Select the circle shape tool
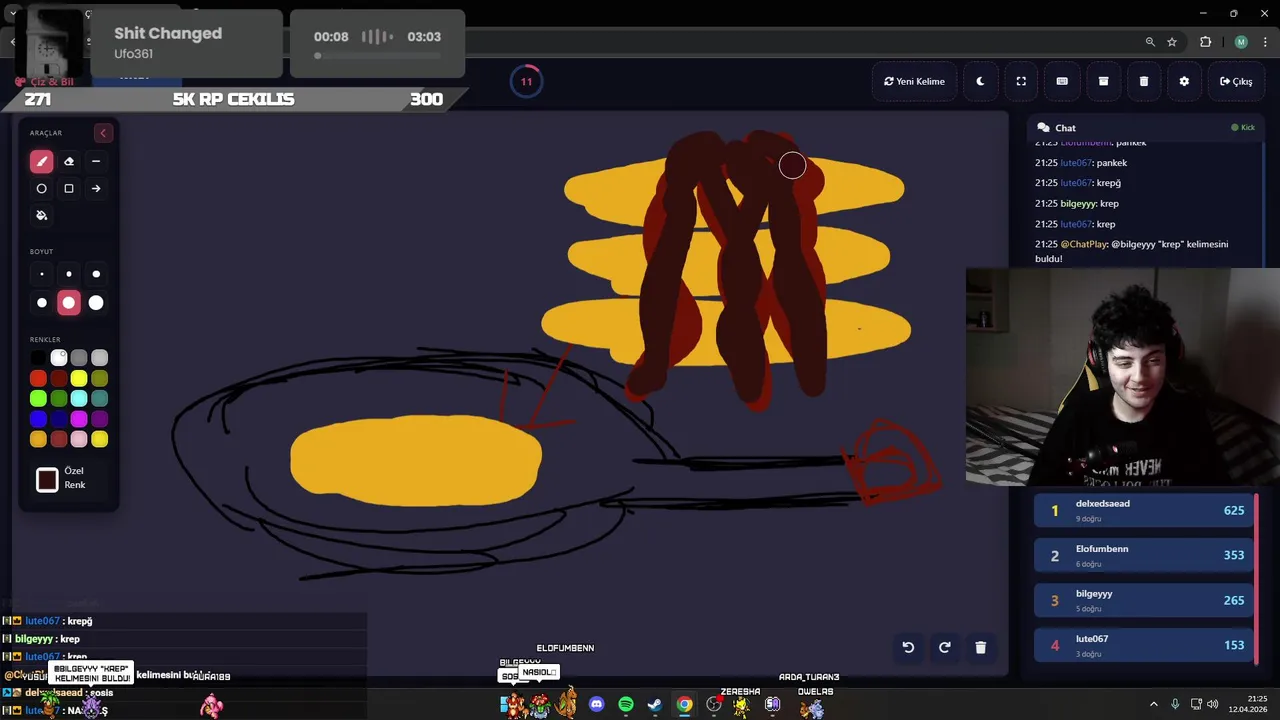This screenshot has width=1280, height=720. 41,188
